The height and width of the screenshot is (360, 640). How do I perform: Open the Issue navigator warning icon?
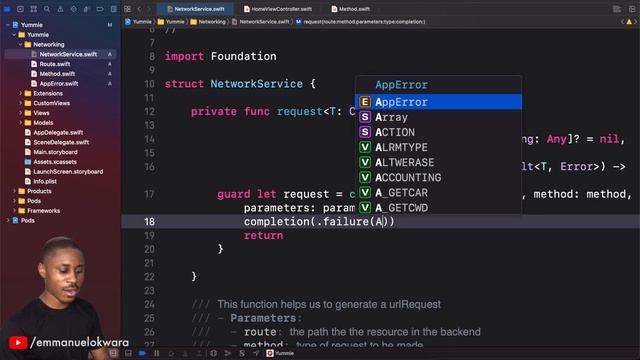pyautogui.click(x=60, y=9)
